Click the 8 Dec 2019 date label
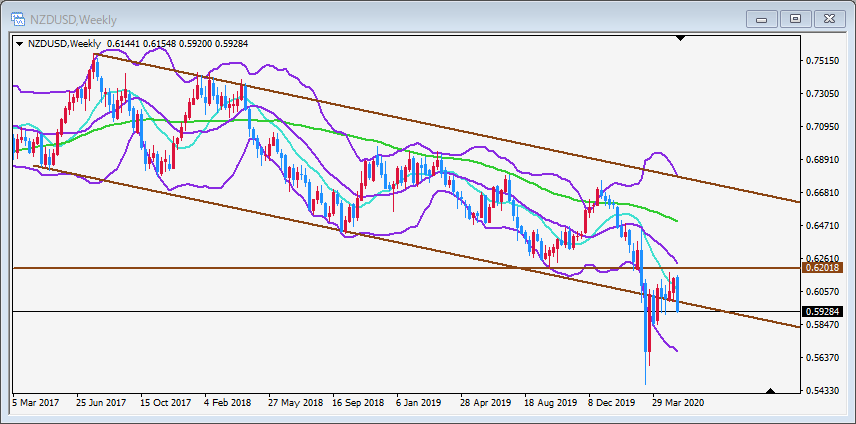856x424 pixels. pyautogui.click(x=612, y=403)
